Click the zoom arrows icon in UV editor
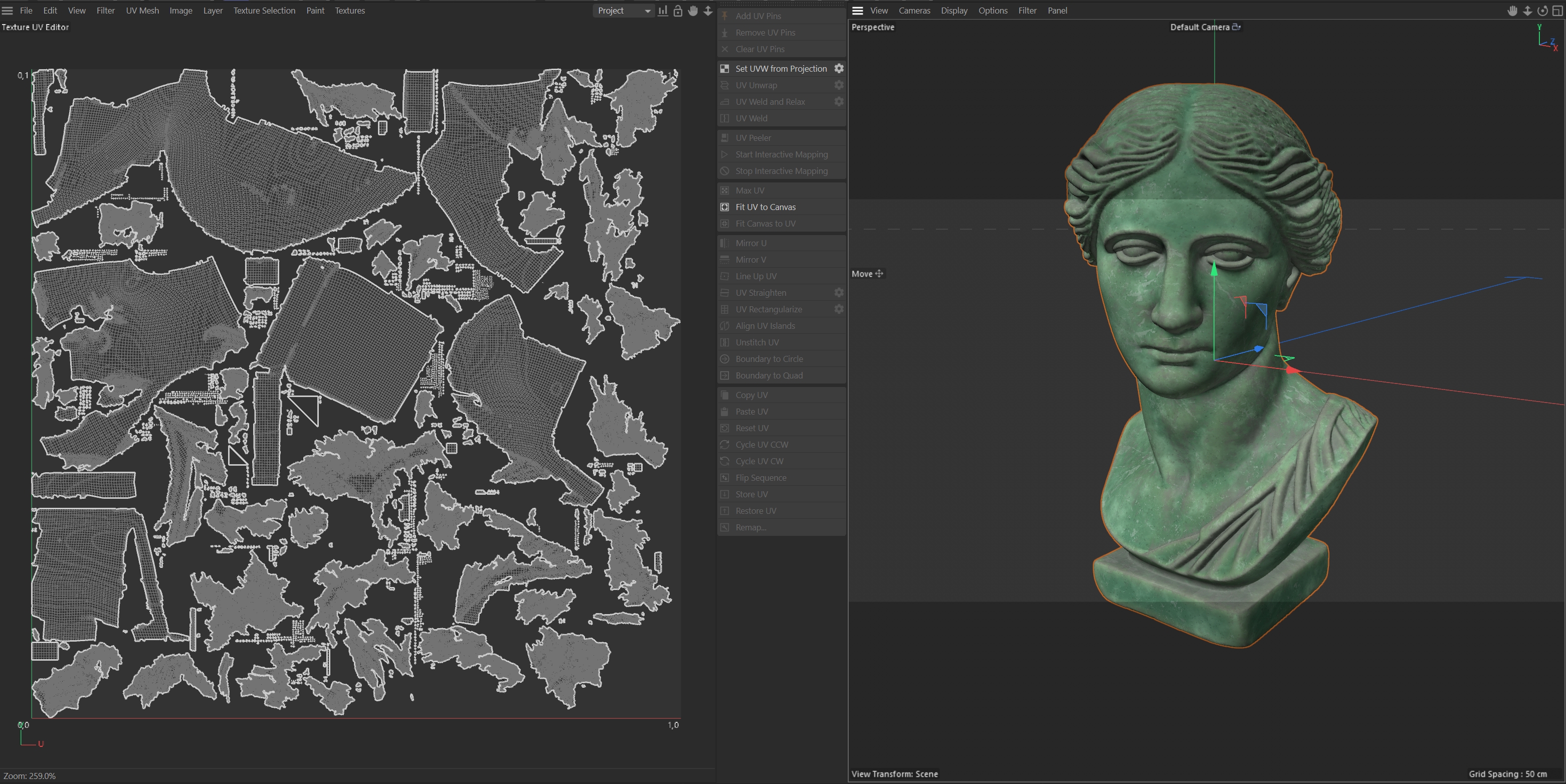This screenshot has width=1566, height=784. tap(708, 11)
